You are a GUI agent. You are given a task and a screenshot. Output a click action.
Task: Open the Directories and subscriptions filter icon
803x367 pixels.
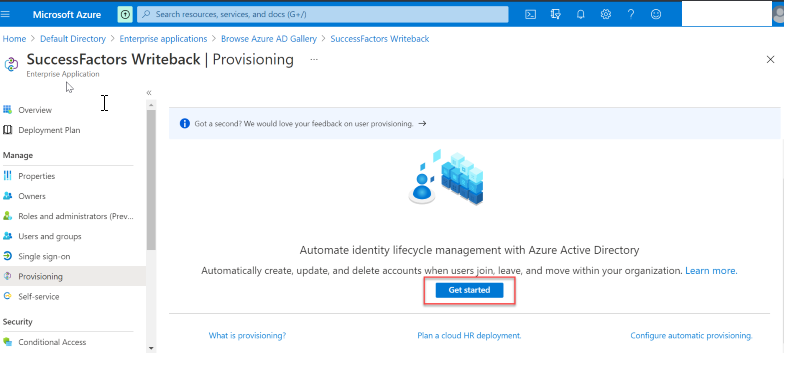[556, 14]
